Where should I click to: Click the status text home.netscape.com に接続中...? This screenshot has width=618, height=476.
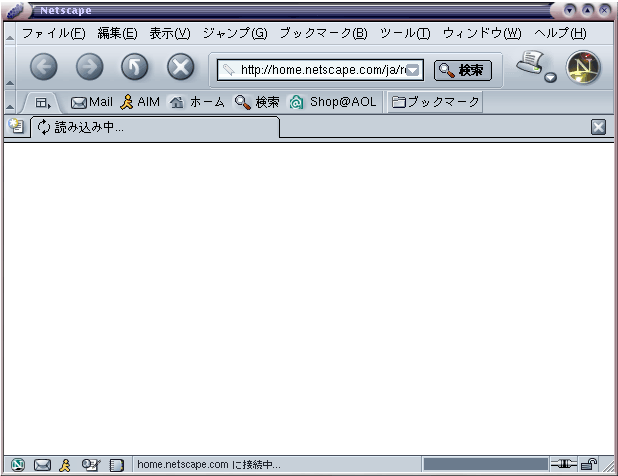click(208, 465)
